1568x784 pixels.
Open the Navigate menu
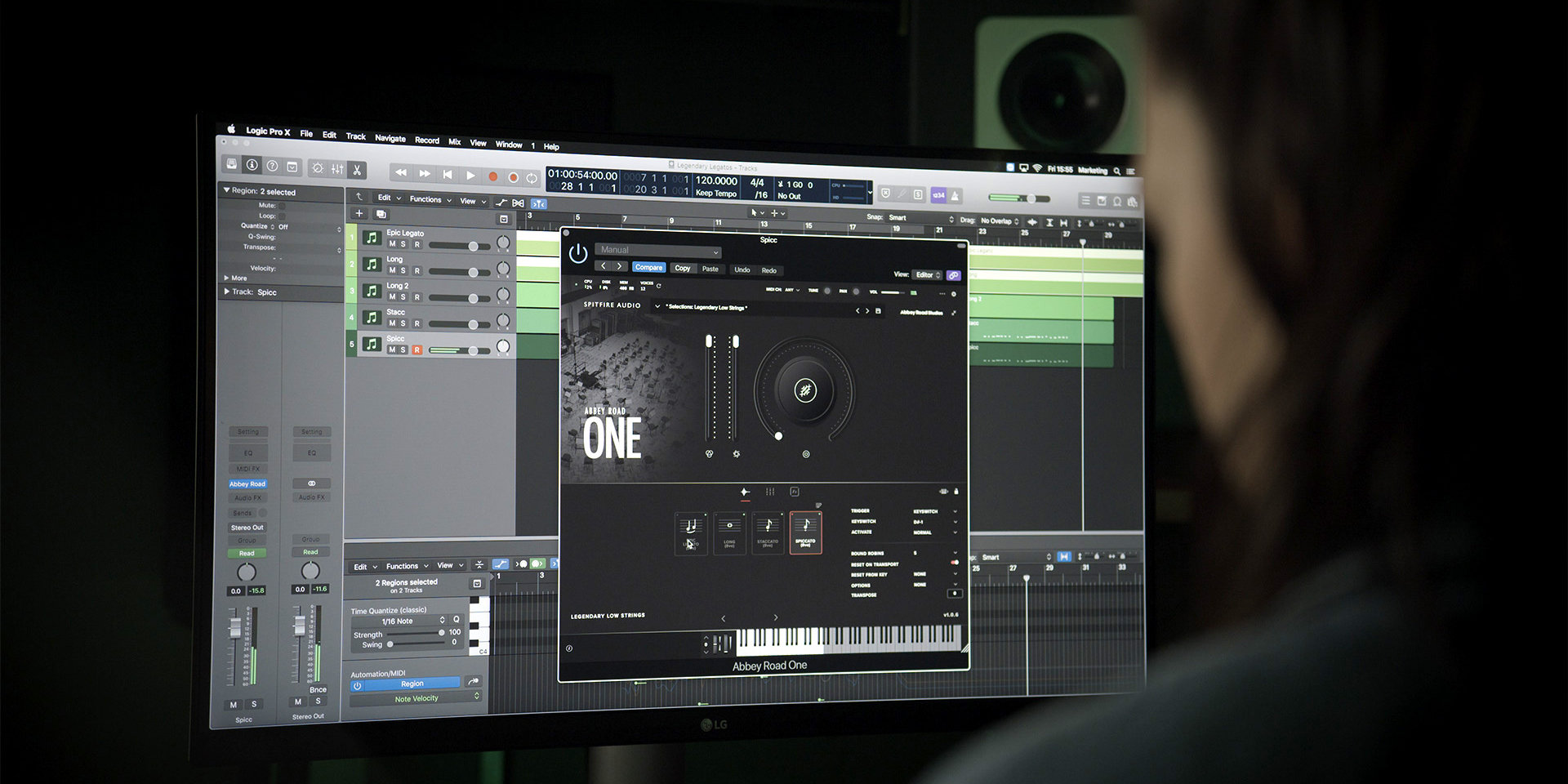(x=390, y=138)
